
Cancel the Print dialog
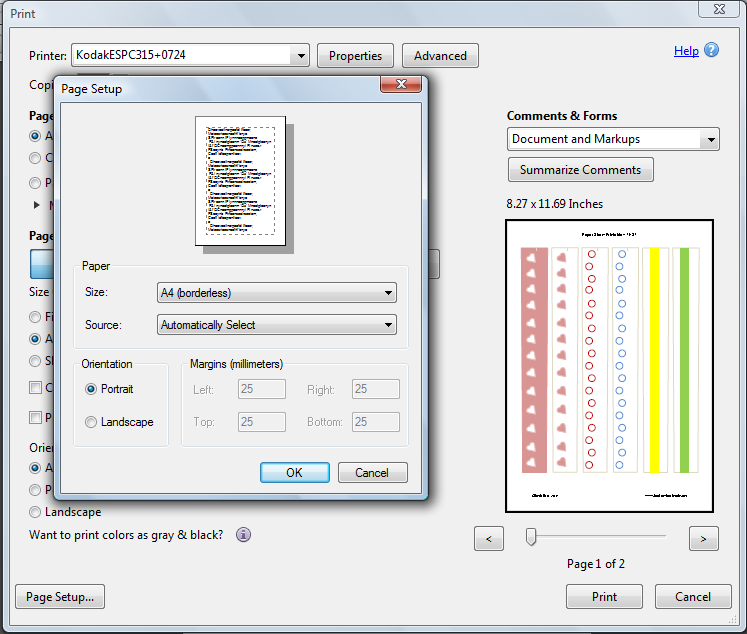pyautogui.click(x=693, y=596)
